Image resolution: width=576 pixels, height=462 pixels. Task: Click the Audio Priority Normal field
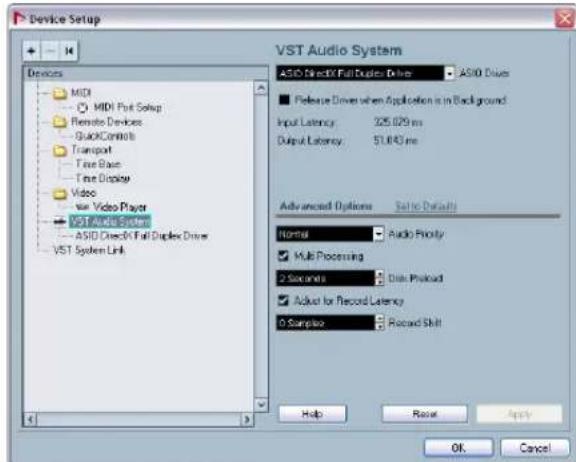coord(325,234)
